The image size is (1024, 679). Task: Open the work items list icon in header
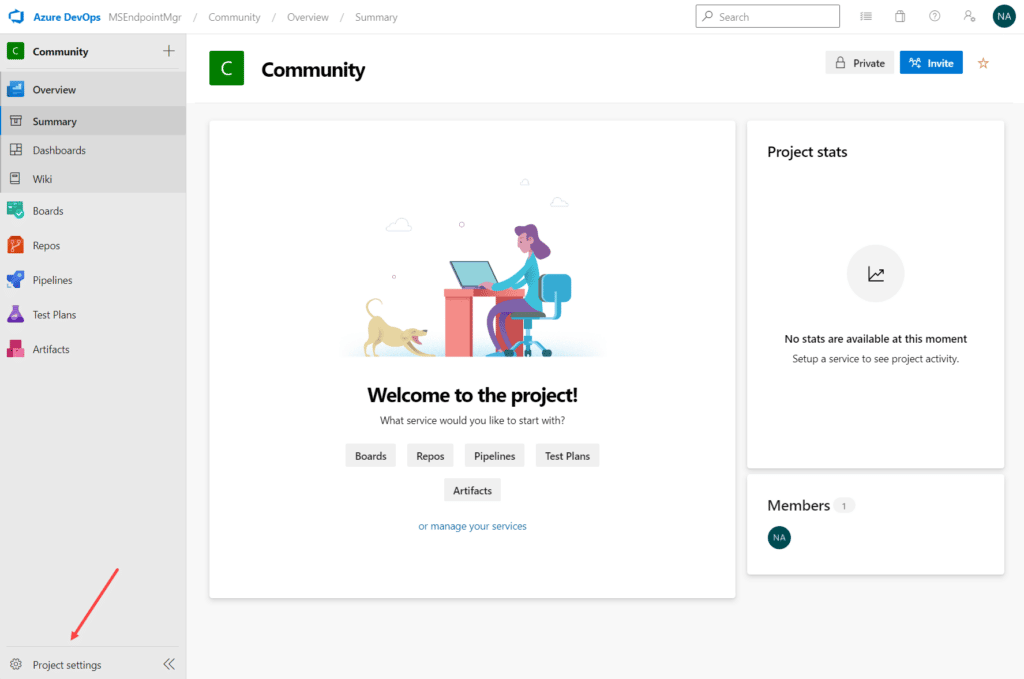pyautogui.click(x=866, y=16)
